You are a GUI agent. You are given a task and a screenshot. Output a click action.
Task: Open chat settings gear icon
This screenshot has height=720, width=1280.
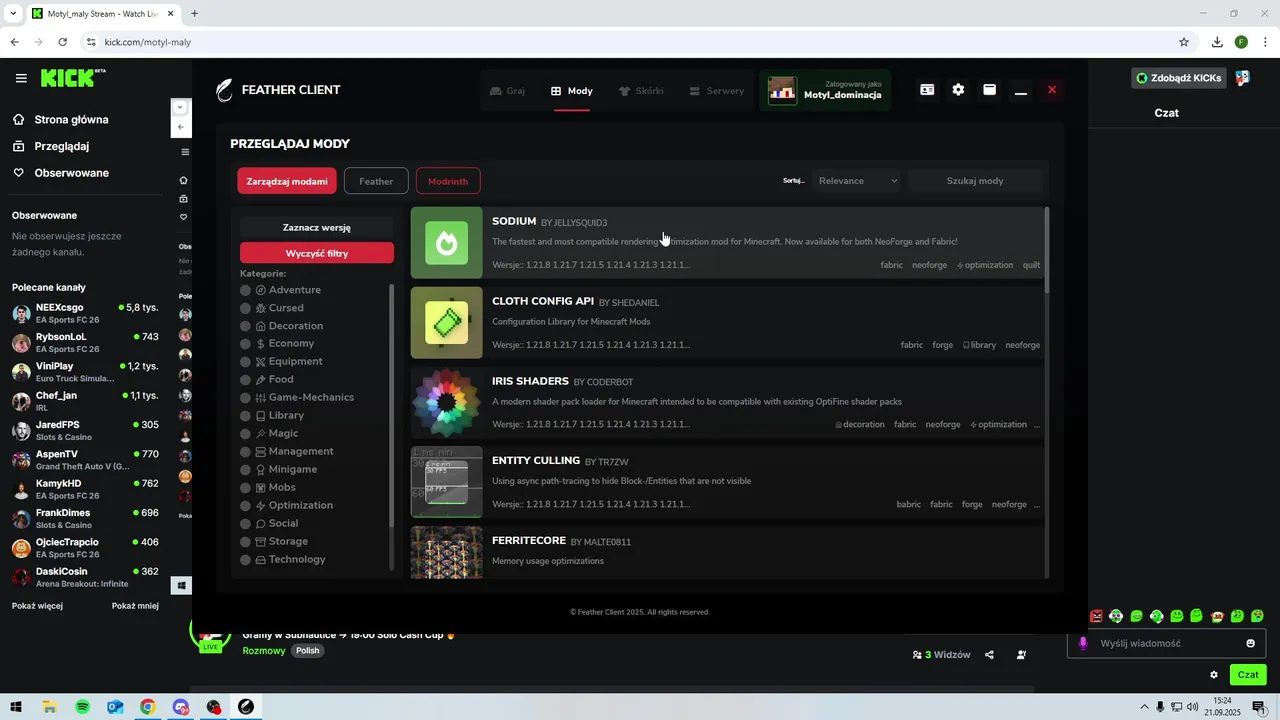[1214, 675]
